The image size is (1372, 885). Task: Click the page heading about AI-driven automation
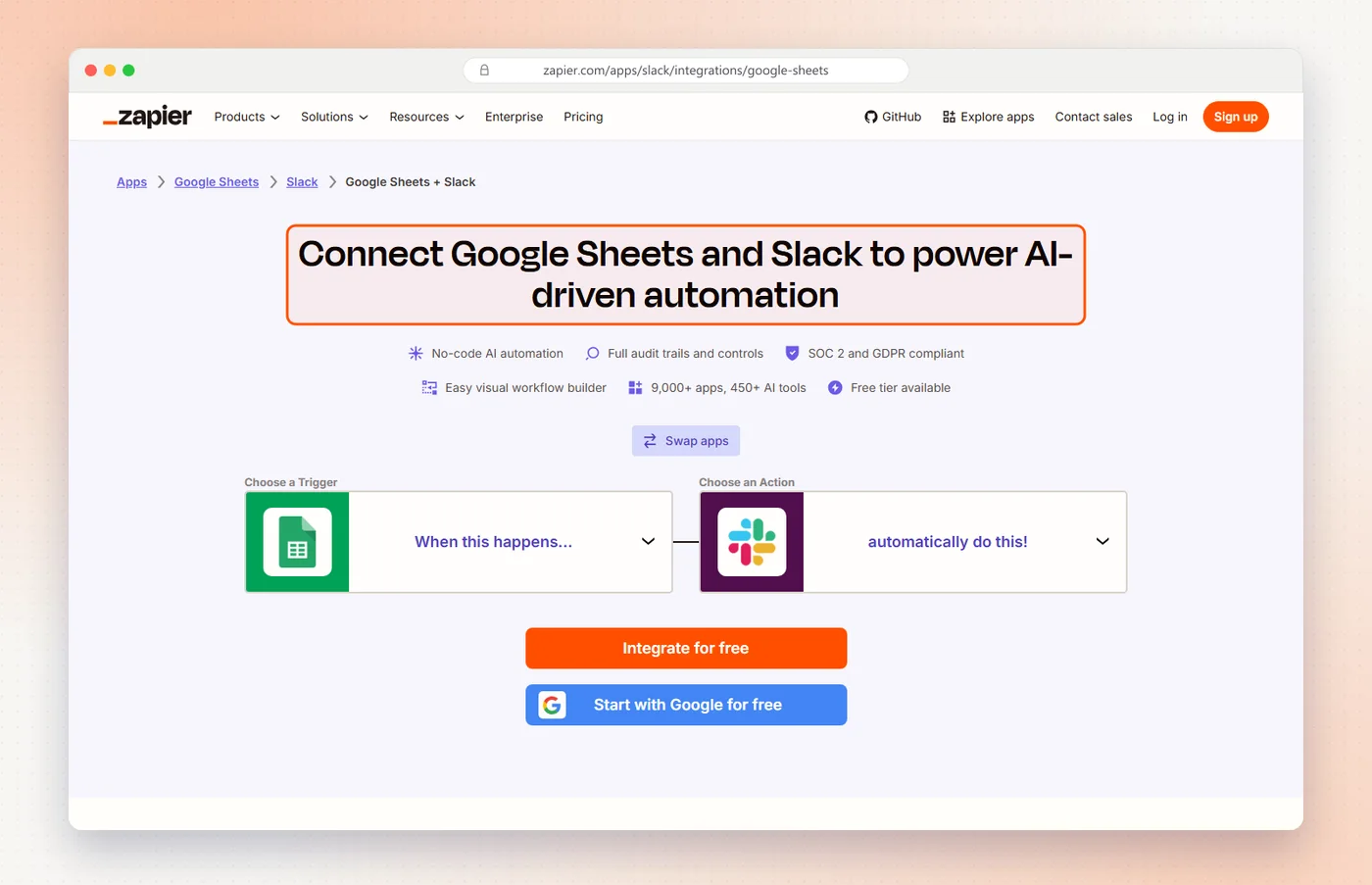pyautogui.click(x=686, y=274)
